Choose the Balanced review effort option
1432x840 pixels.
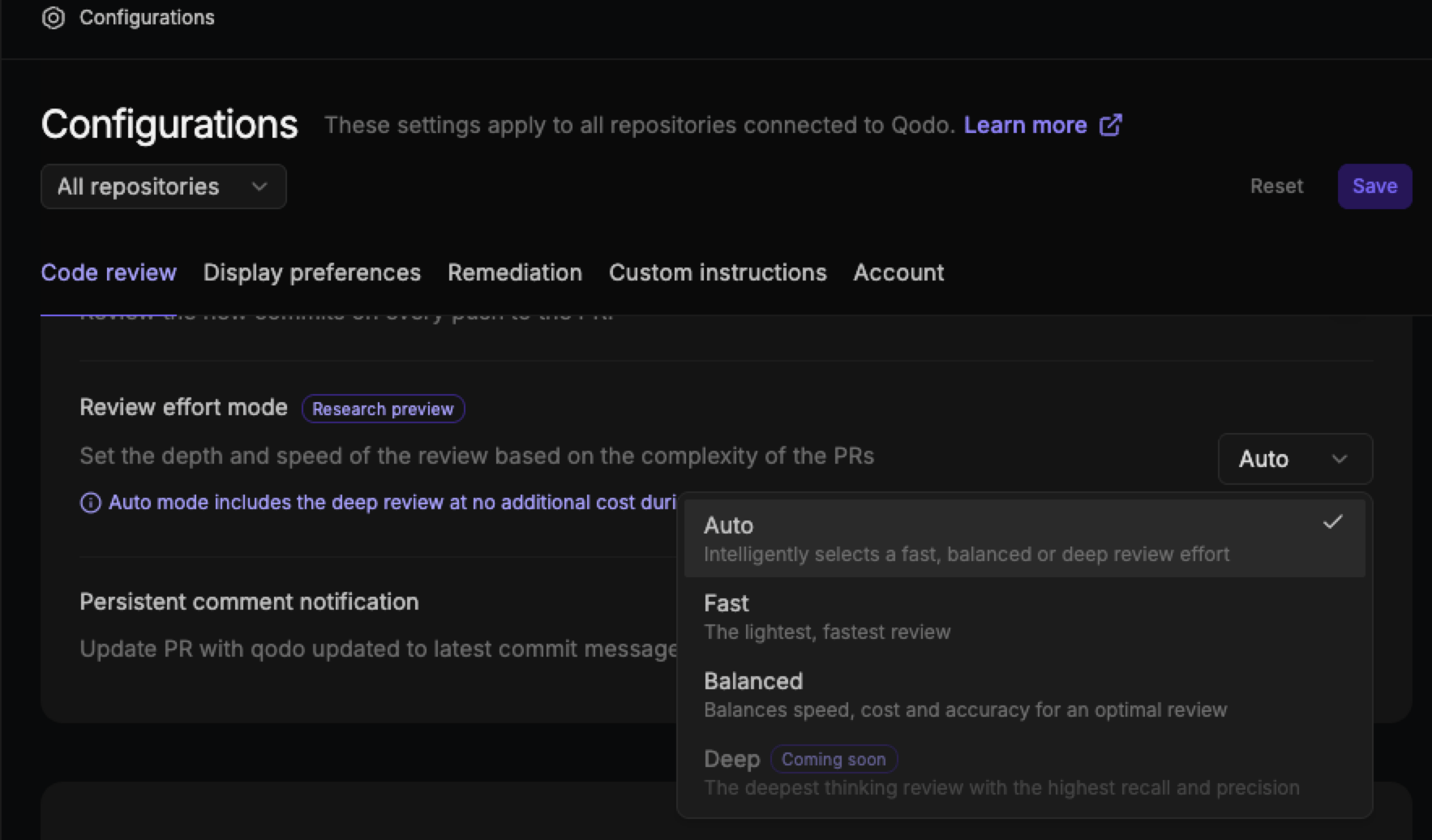click(1025, 695)
